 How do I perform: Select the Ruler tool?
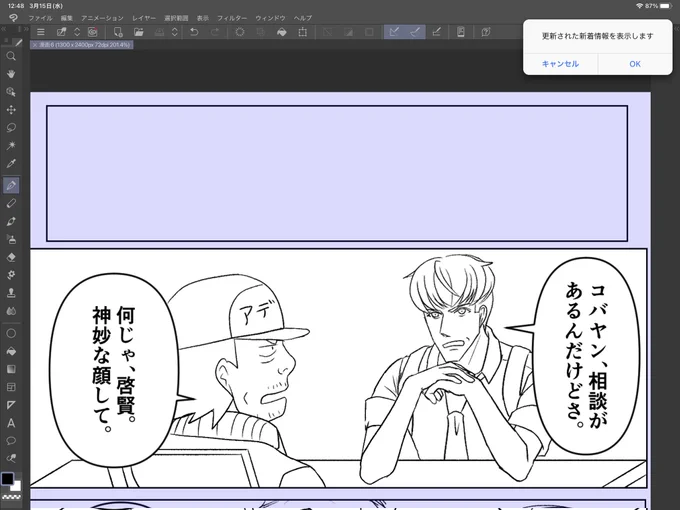point(11,405)
